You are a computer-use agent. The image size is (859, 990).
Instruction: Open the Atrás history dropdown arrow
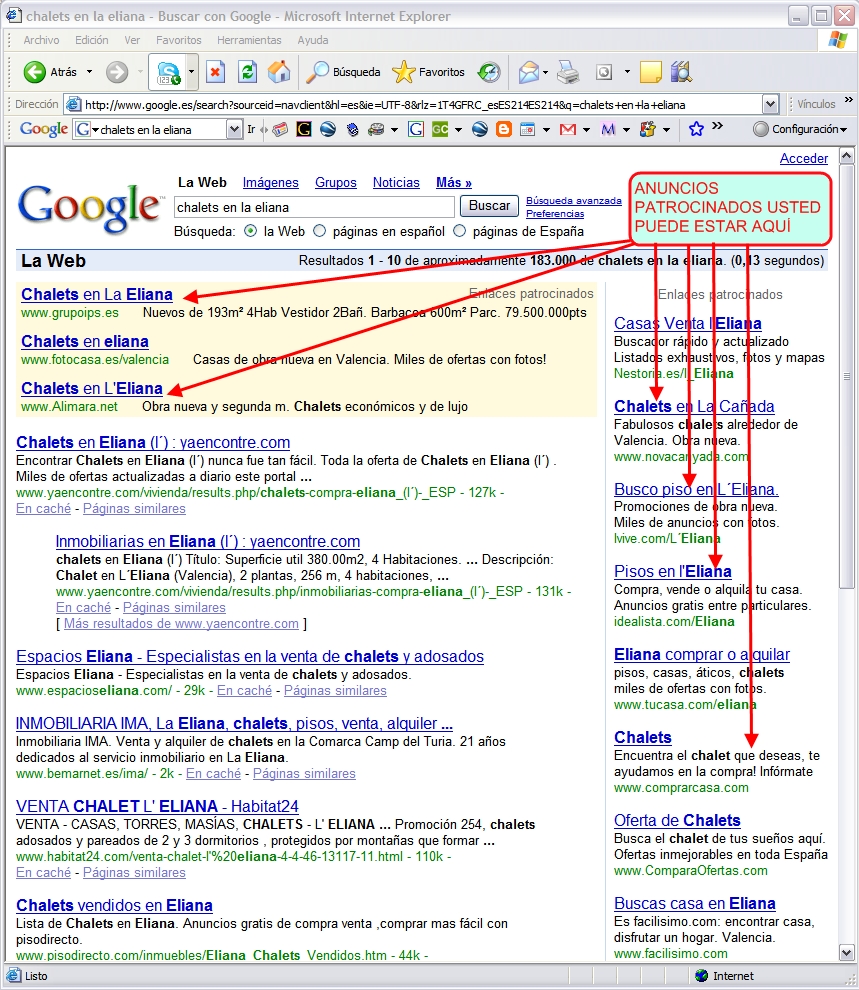tap(89, 72)
